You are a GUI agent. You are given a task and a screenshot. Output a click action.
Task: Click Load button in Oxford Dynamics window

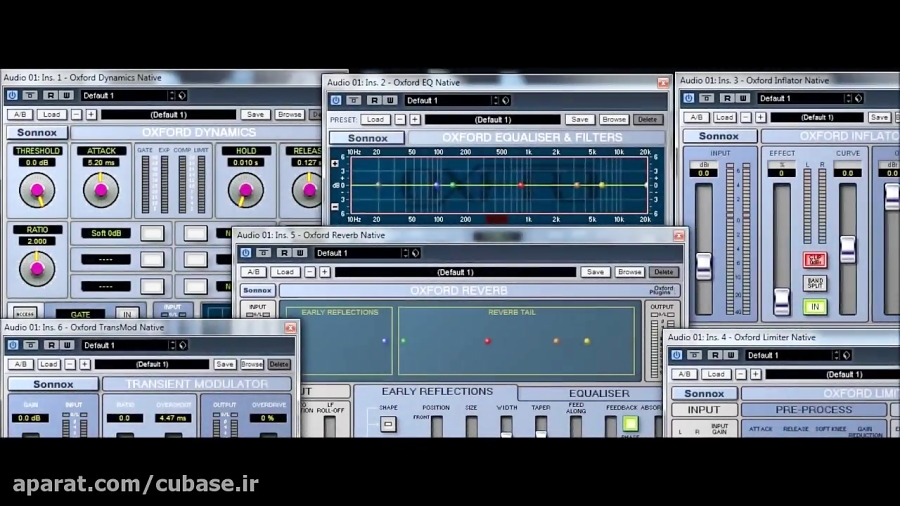(52, 115)
